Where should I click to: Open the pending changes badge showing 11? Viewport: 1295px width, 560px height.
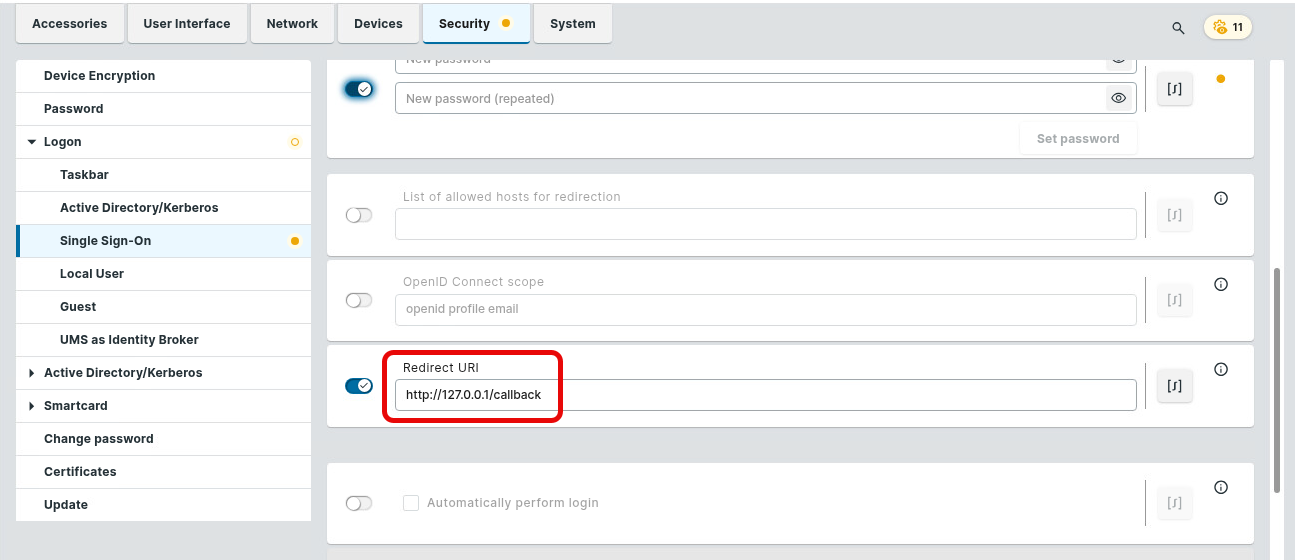(1228, 28)
